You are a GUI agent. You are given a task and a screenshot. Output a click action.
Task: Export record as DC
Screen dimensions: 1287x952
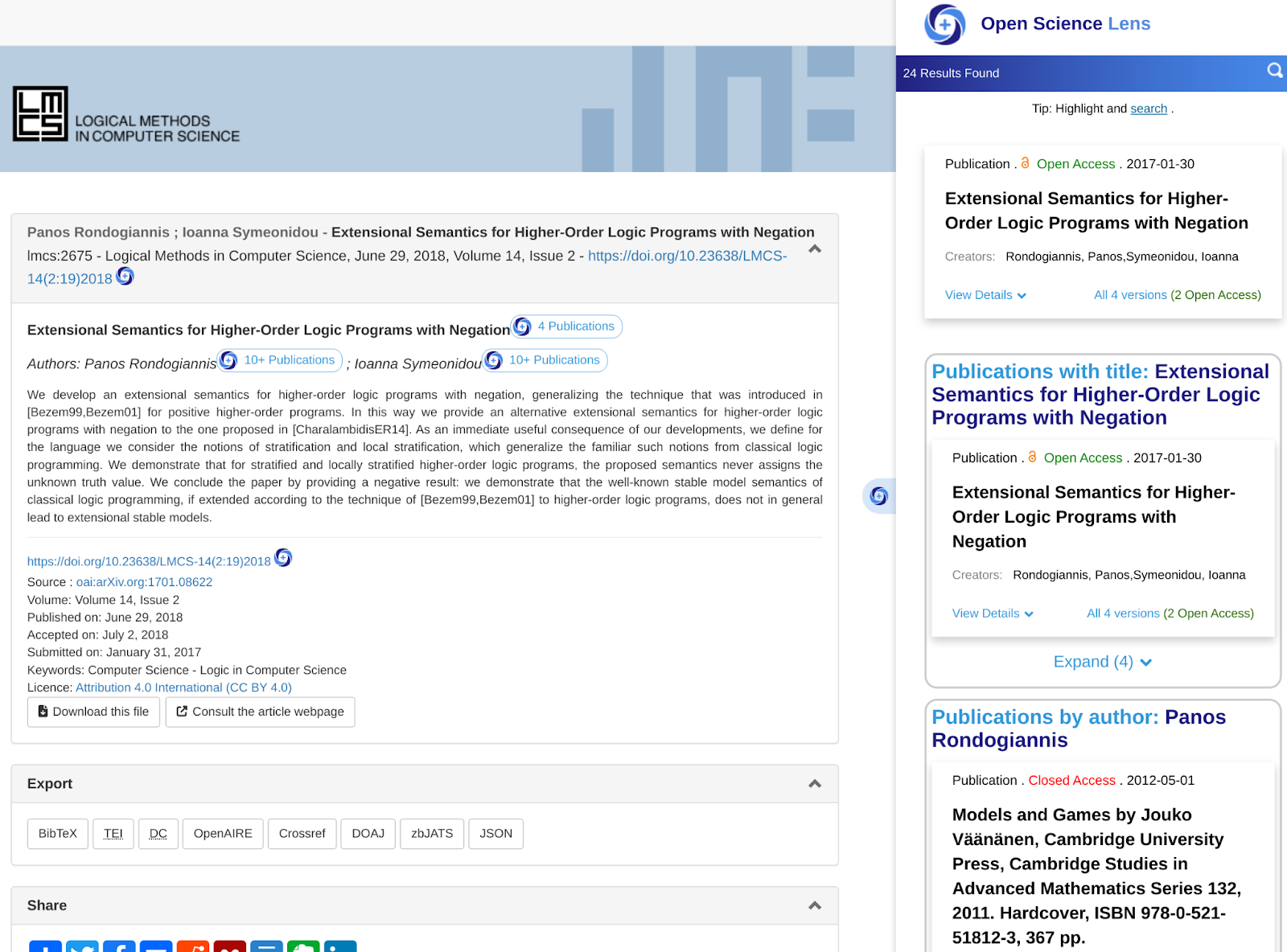coord(158,834)
